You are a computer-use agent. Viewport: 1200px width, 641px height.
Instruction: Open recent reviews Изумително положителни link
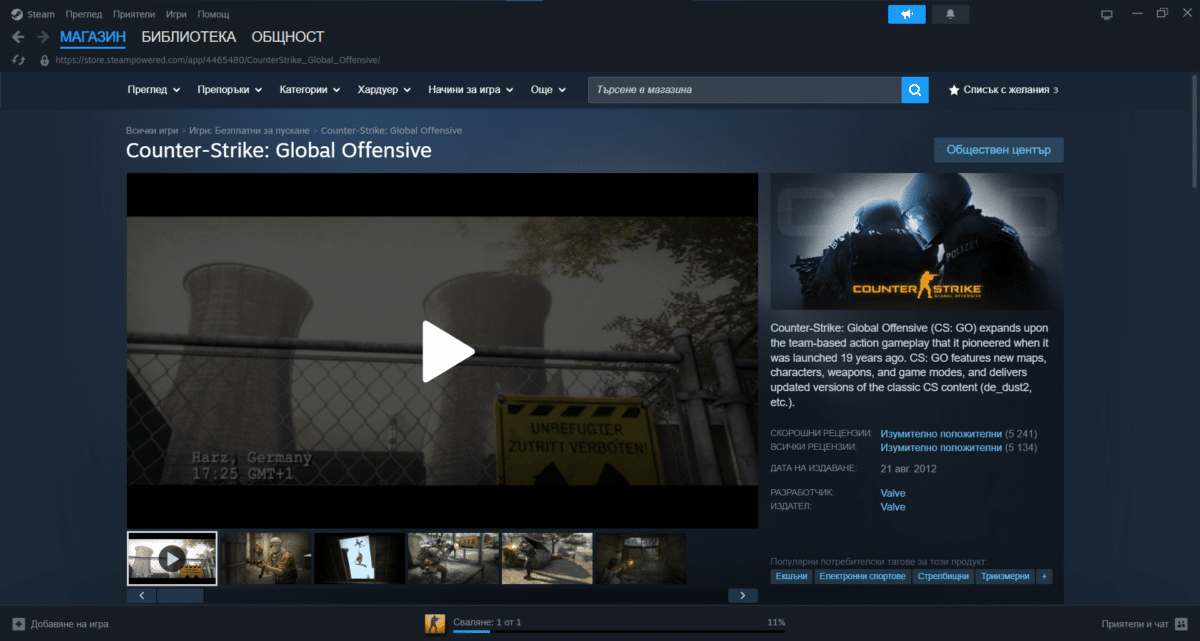coord(941,434)
